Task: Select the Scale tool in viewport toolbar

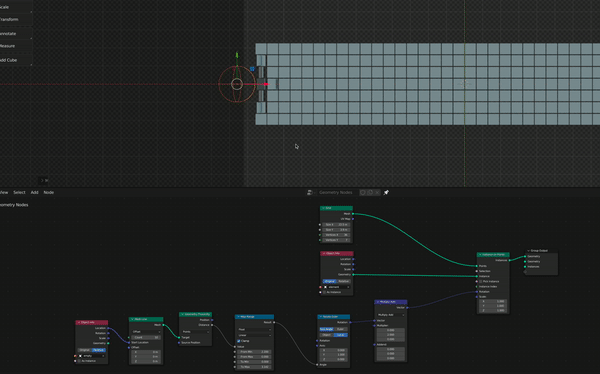Action: [15, 7]
